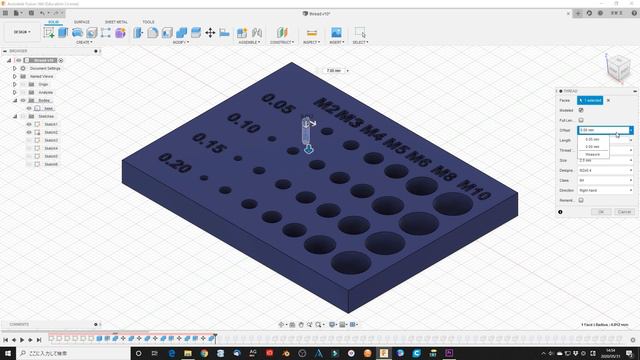Screen dimensions: 640x360
Task: Click OK in the Thread dialog
Action: tap(601, 212)
